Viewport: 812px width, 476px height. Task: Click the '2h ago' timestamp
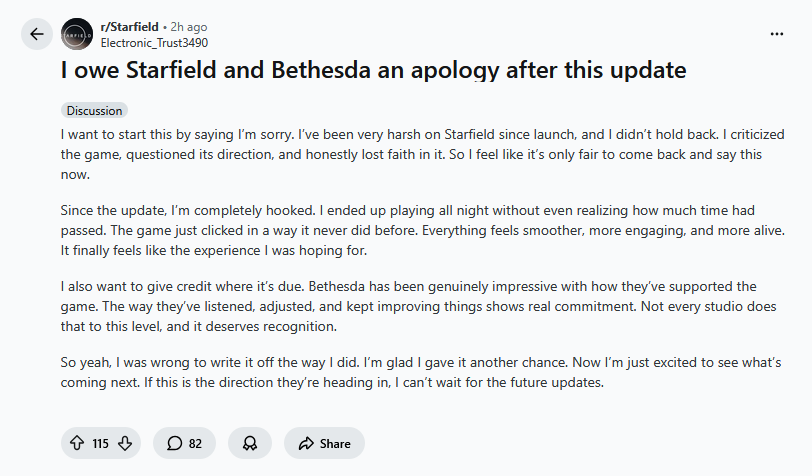pyautogui.click(x=189, y=27)
